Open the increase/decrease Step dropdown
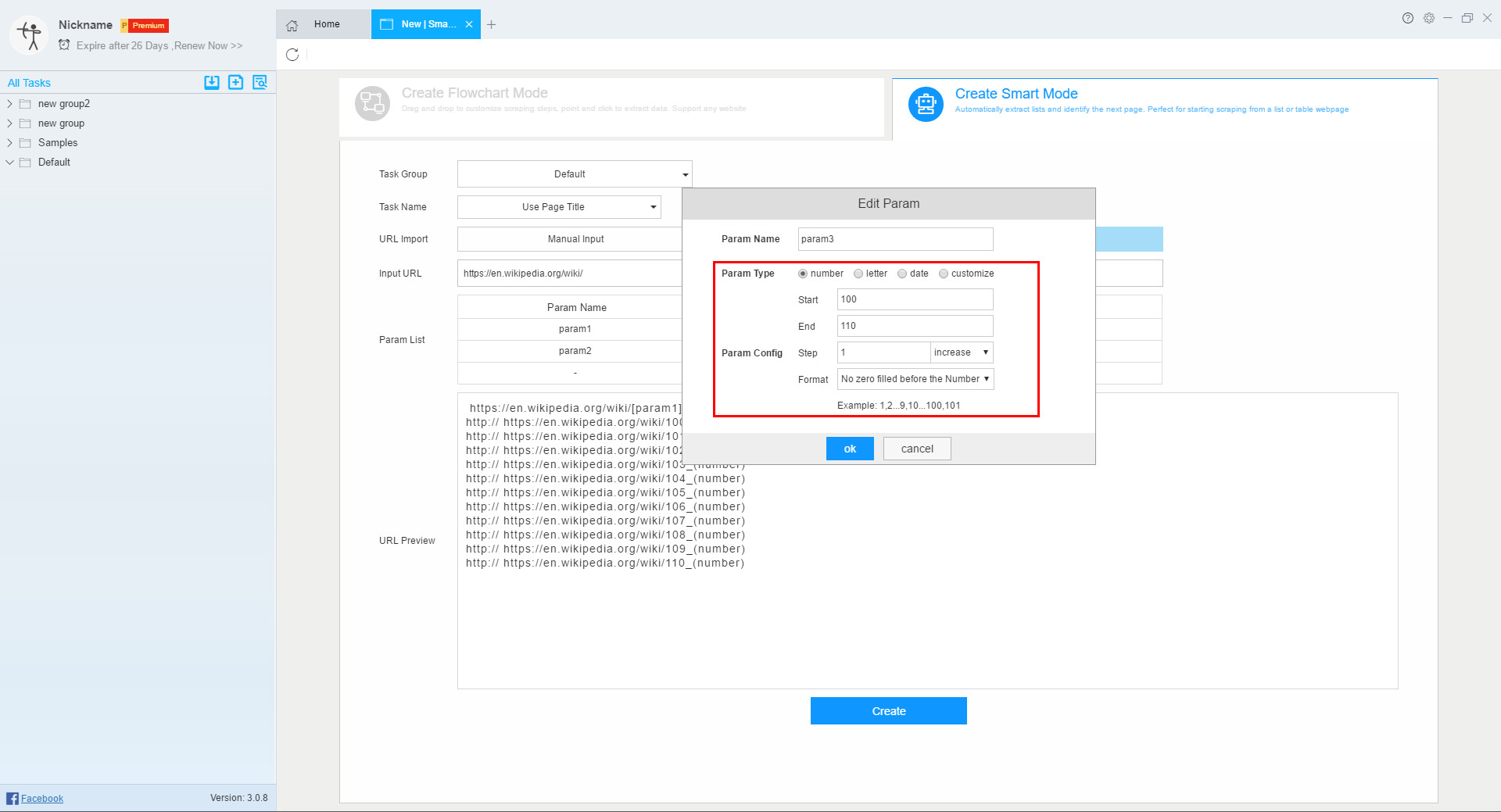1501x812 pixels. (x=961, y=352)
